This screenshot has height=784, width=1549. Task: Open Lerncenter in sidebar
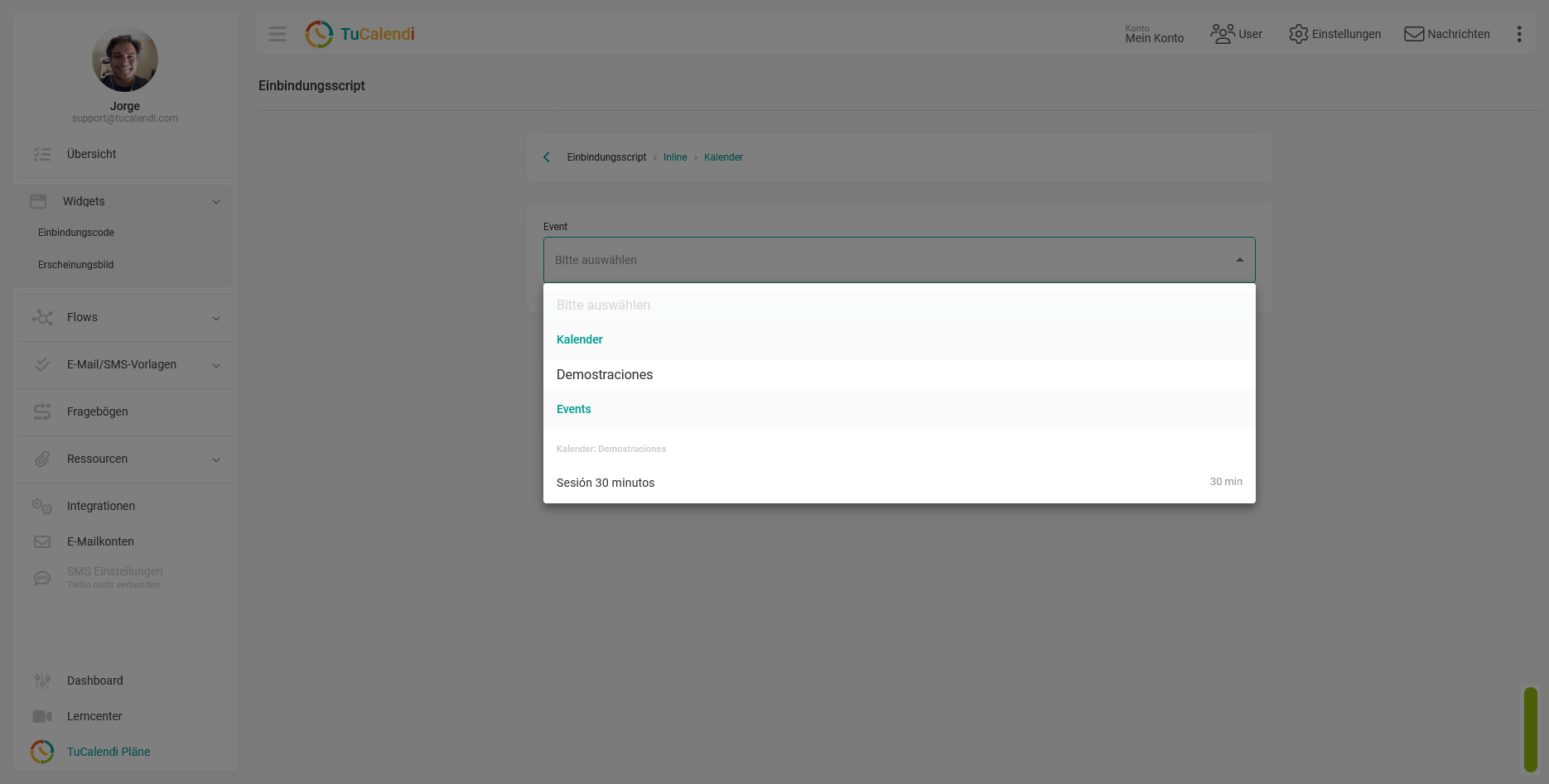94,716
